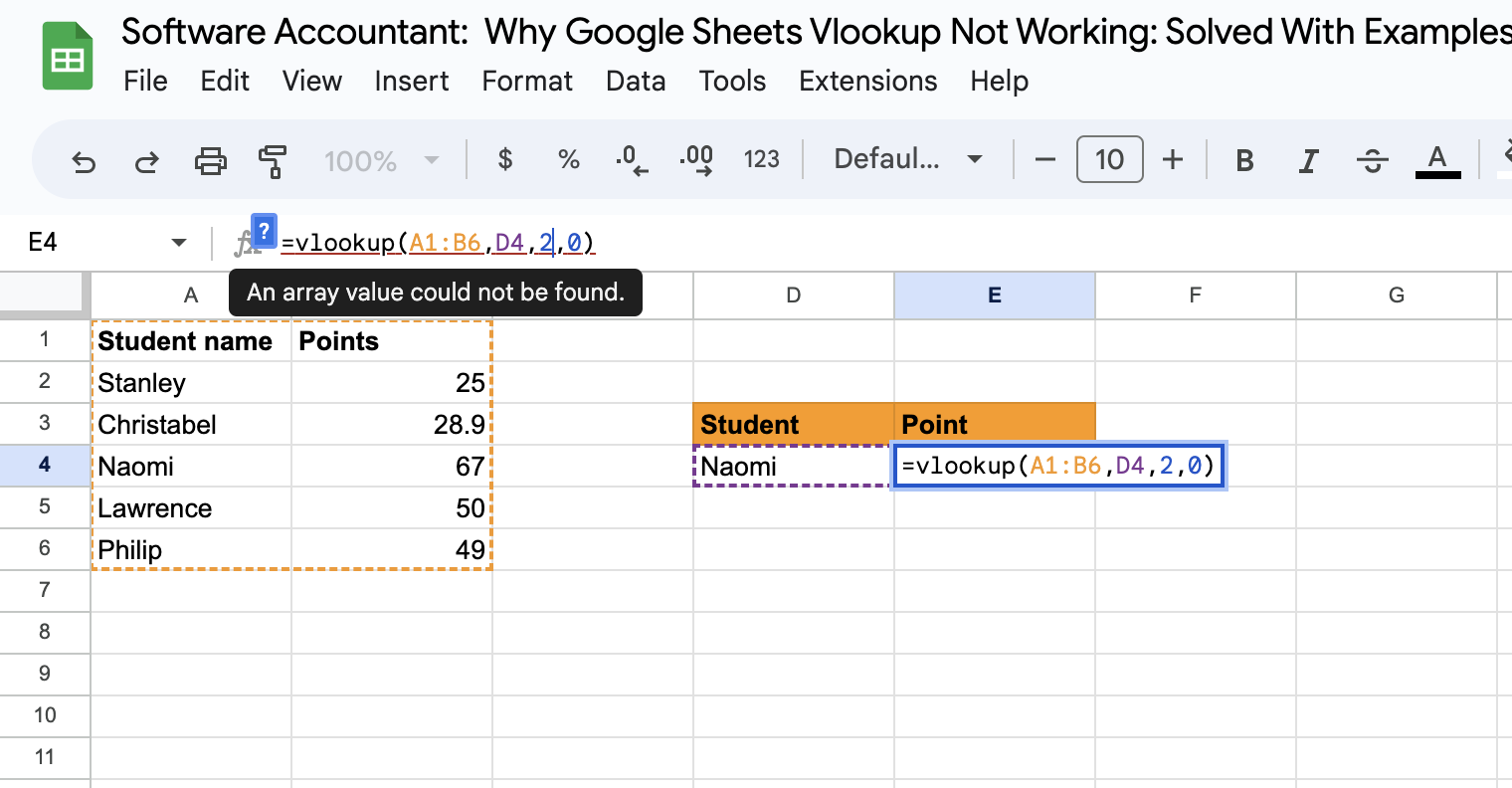Select the cell containing Lawrence
This screenshot has height=788, width=1512.
click(x=191, y=507)
